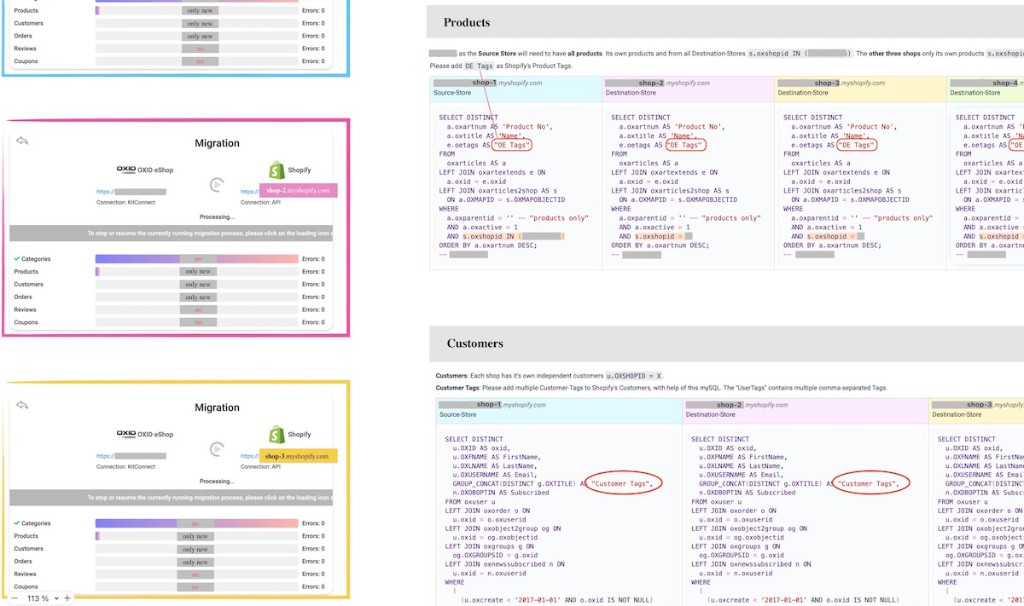Click Categories progress bar in shop-2 panel
This screenshot has height=606, width=1024.
click(x=197, y=259)
